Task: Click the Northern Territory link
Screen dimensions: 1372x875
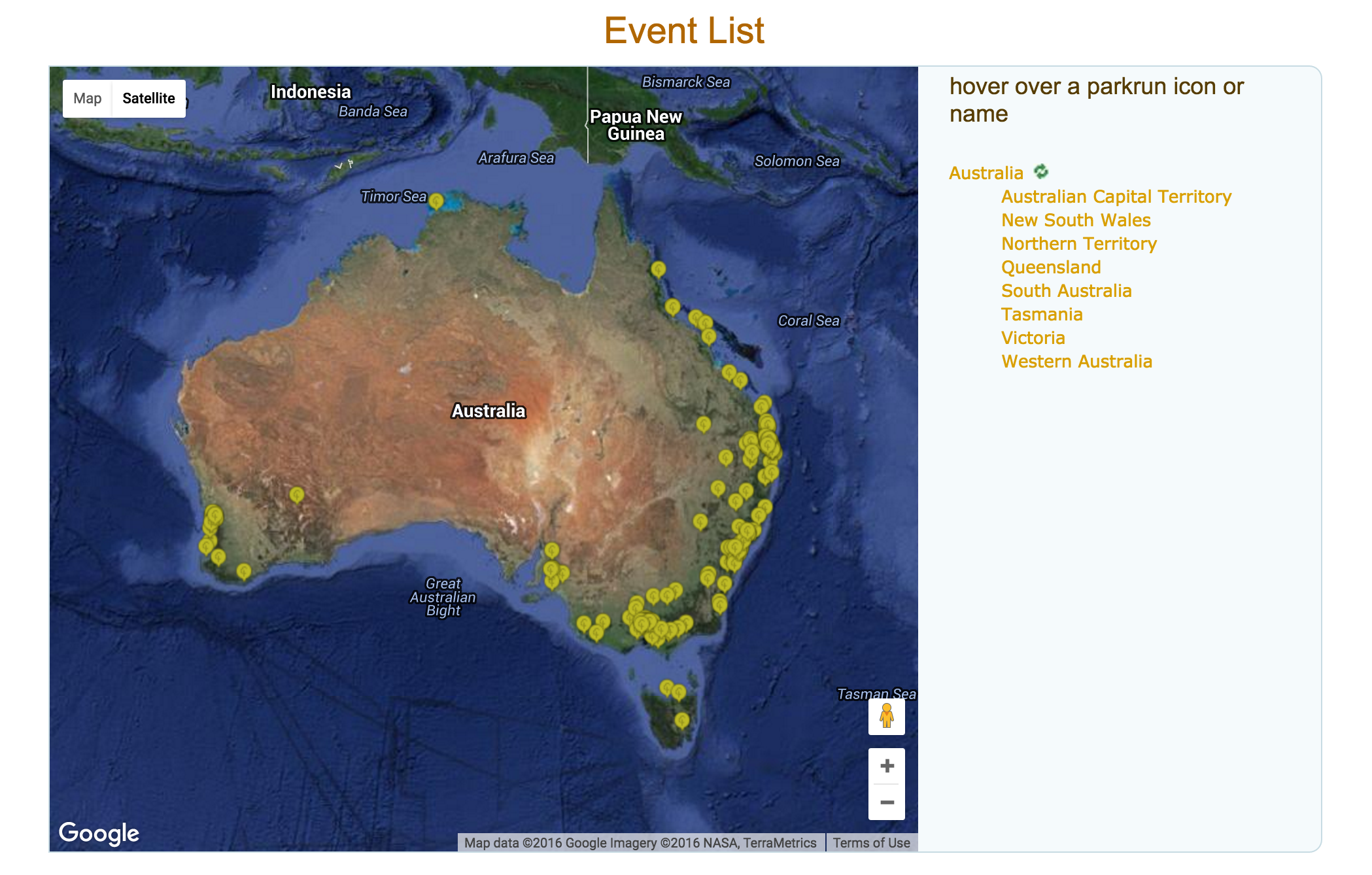Action: pyautogui.click(x=1078, y=244)
